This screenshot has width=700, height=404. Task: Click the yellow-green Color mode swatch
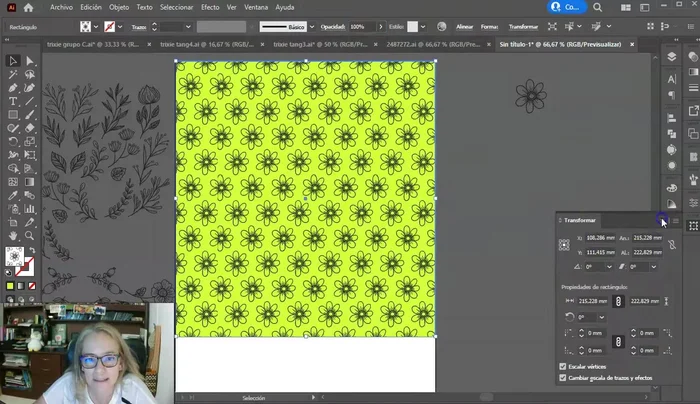[10, 286]
